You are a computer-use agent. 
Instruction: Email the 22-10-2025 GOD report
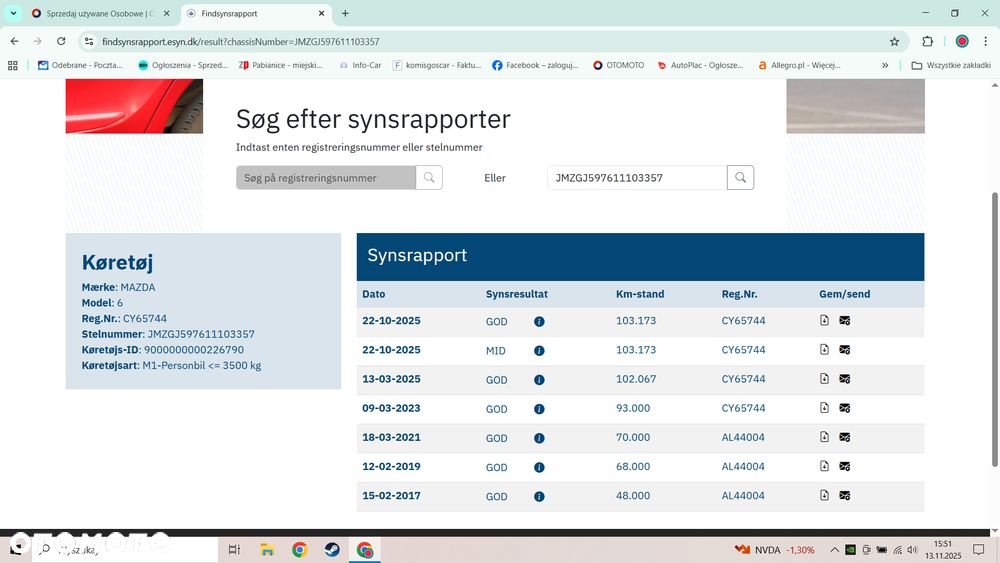844,321
